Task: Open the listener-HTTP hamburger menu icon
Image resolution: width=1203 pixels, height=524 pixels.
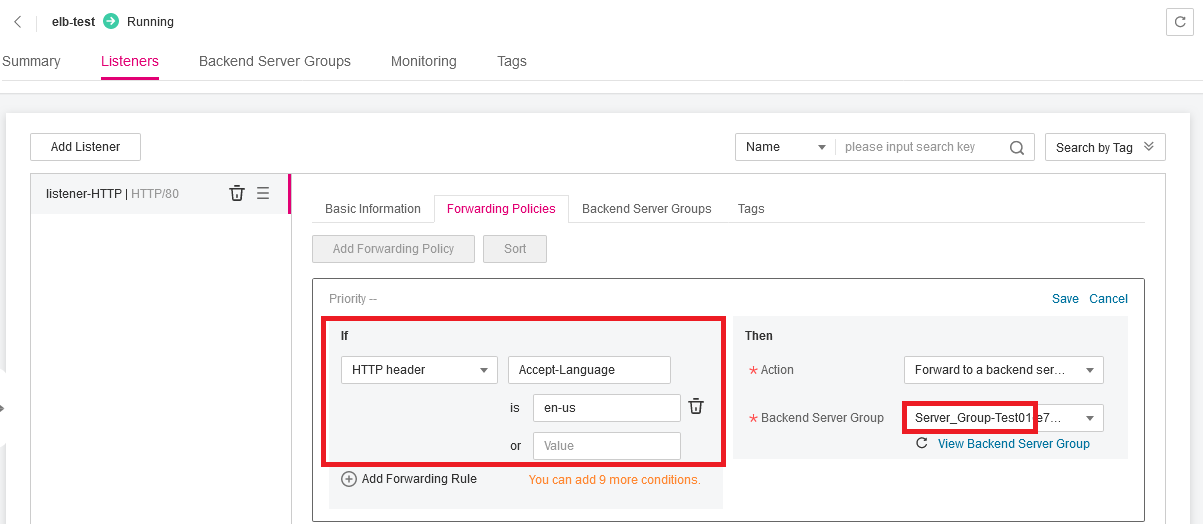Action: point(263,193)
